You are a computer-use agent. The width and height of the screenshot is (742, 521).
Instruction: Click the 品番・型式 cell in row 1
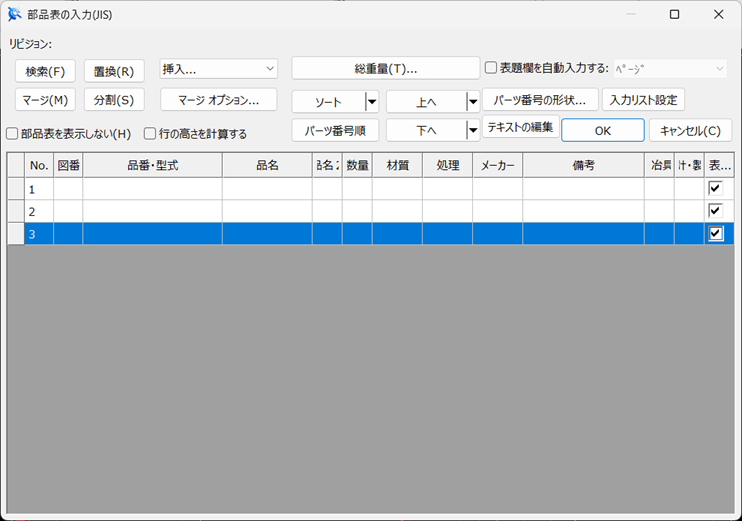coord(153,189)
